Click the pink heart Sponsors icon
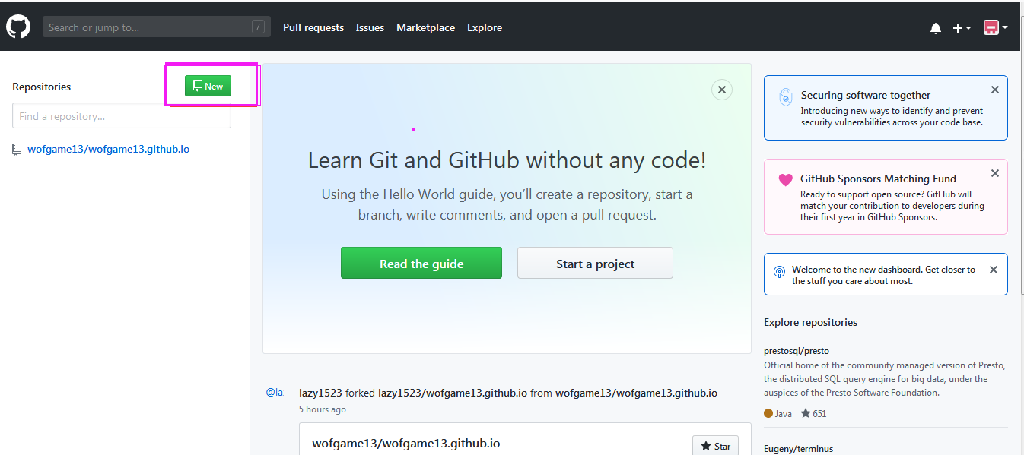 [786, 180]
